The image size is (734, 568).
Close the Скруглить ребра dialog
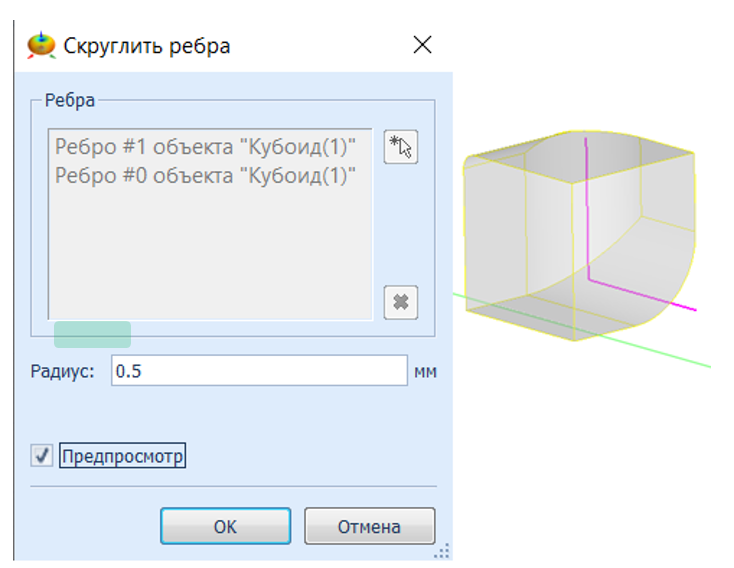coord(423,45)
